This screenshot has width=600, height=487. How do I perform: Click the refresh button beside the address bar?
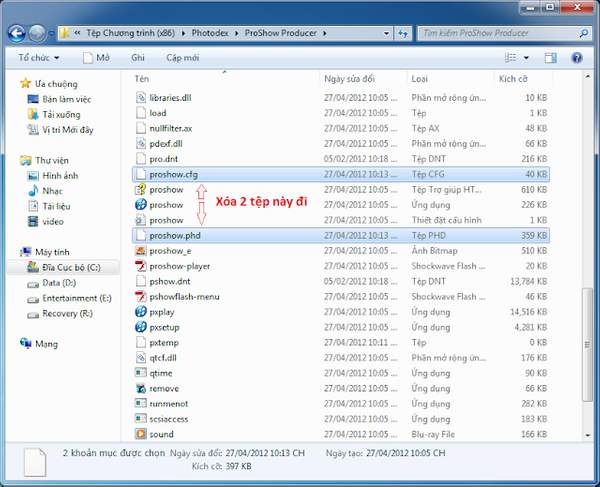(403, 33)
